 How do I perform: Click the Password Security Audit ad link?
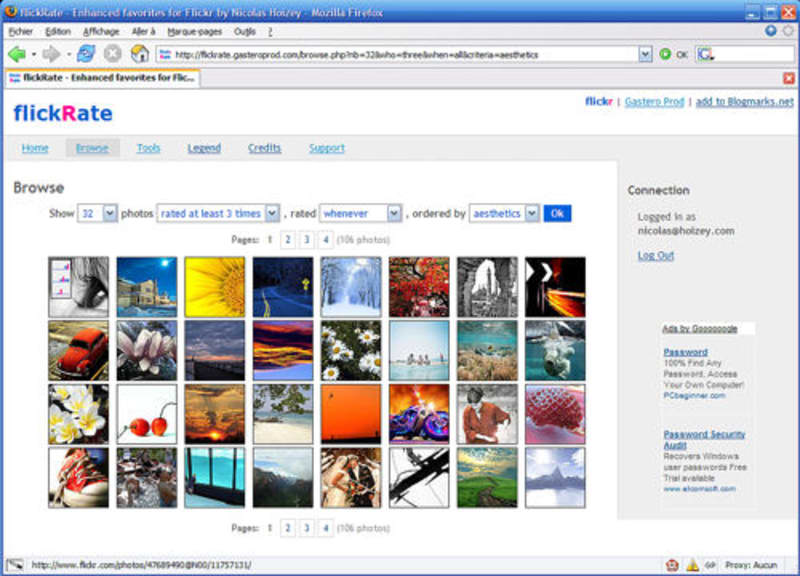click(x=704, y=439)
